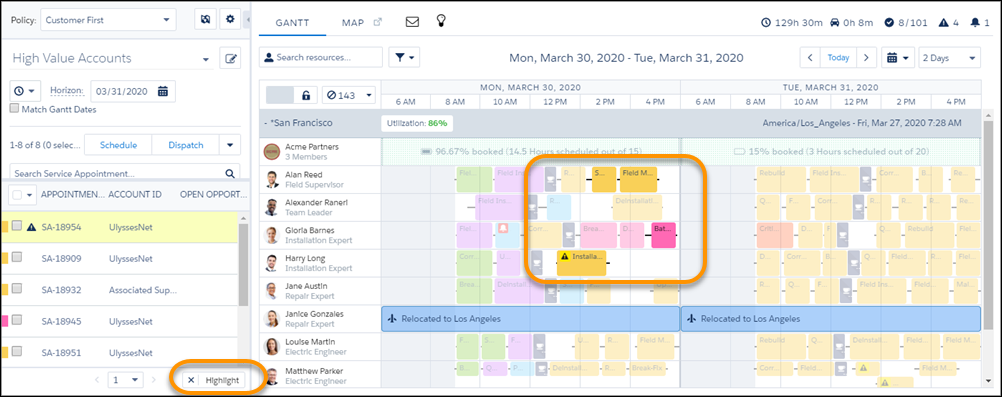Click Alan Reed's avatar photo
The image size is (1002, 397).
click(x=272, y=180)
